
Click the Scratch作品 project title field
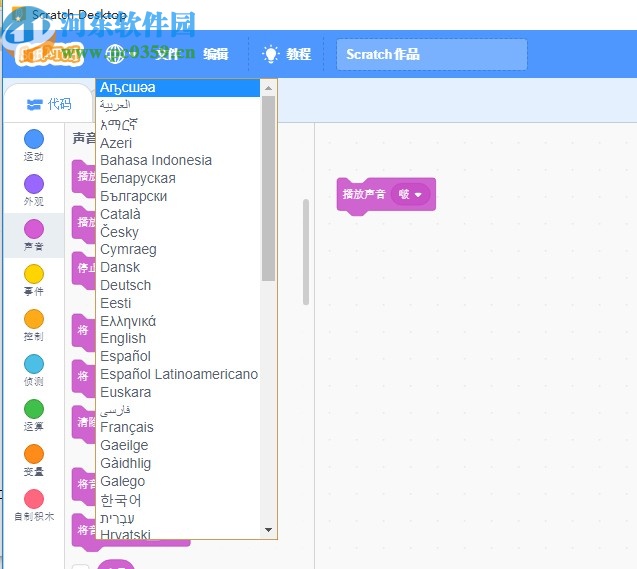pyautogui.click(x=432, y=54)
